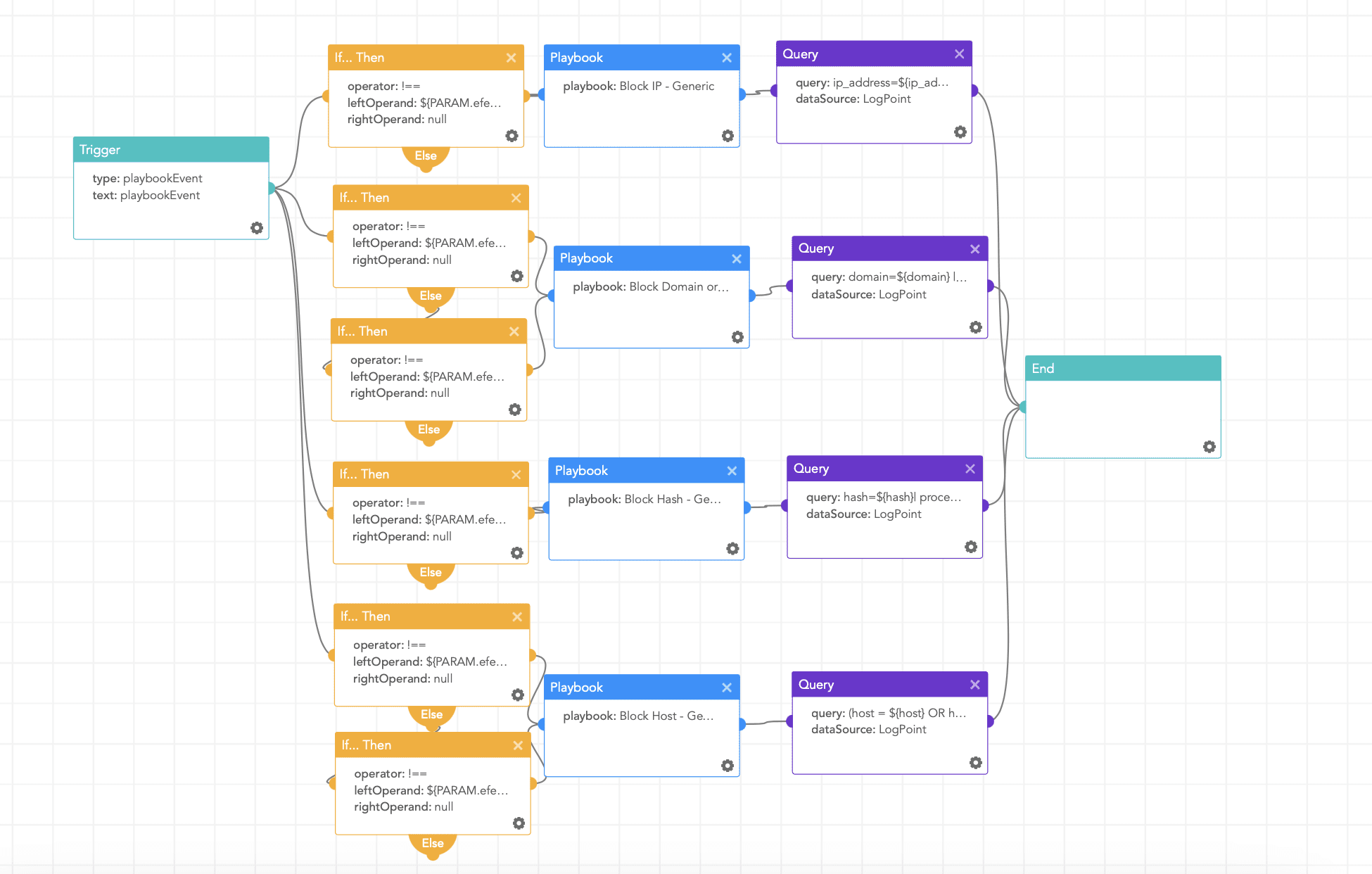Click Else tab under topmost If Then
The image size is (1372, 874).
[426, 156]
